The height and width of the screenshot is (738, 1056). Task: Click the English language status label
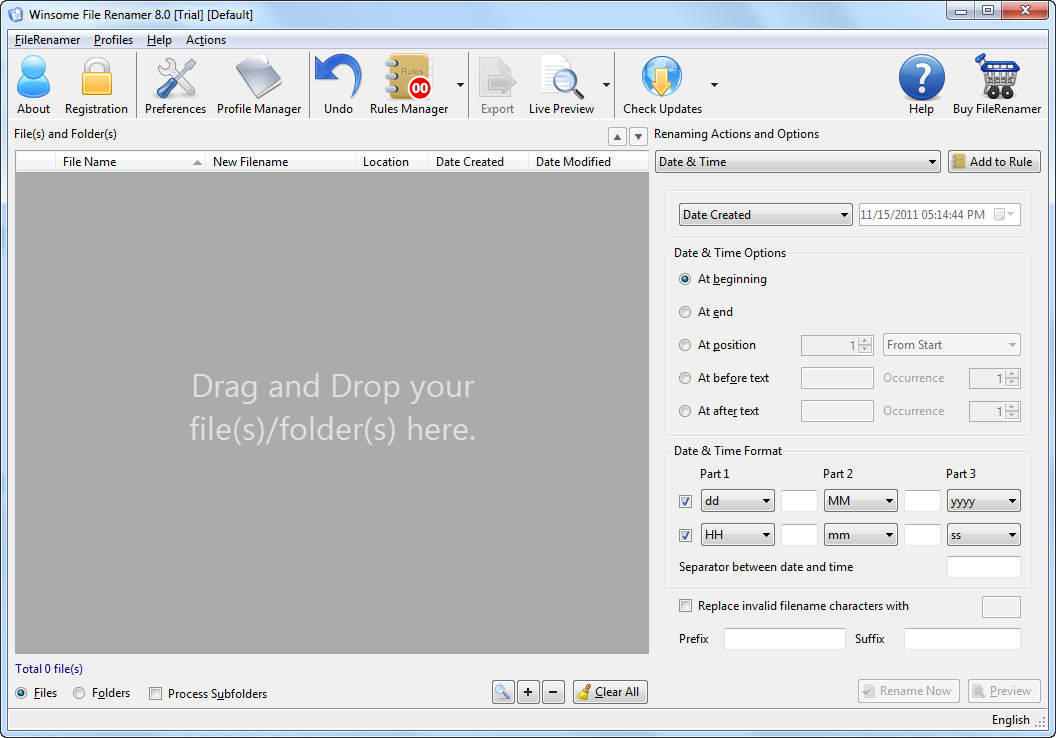pos(1010,720)
